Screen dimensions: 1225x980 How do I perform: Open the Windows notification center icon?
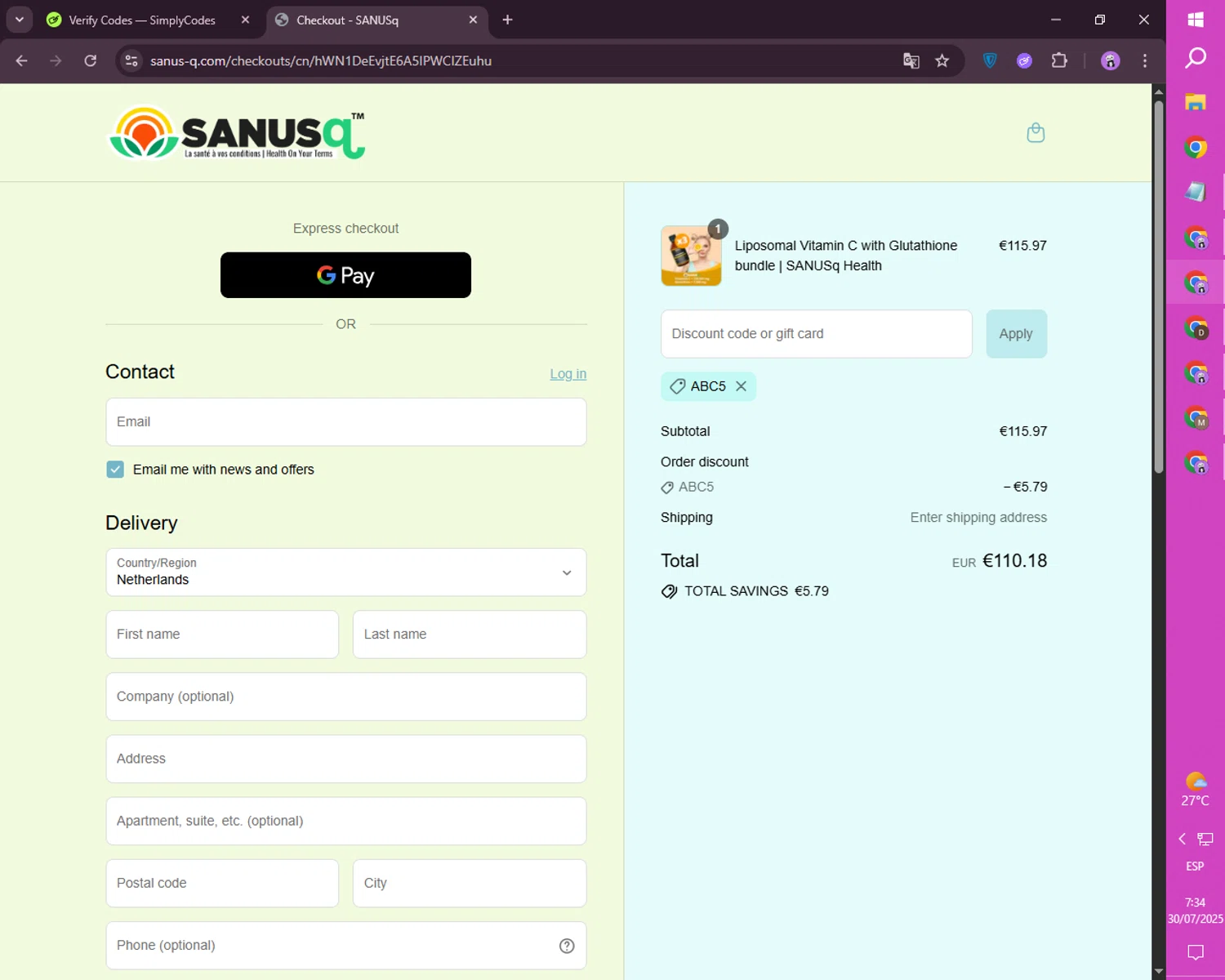point(1196,952)
